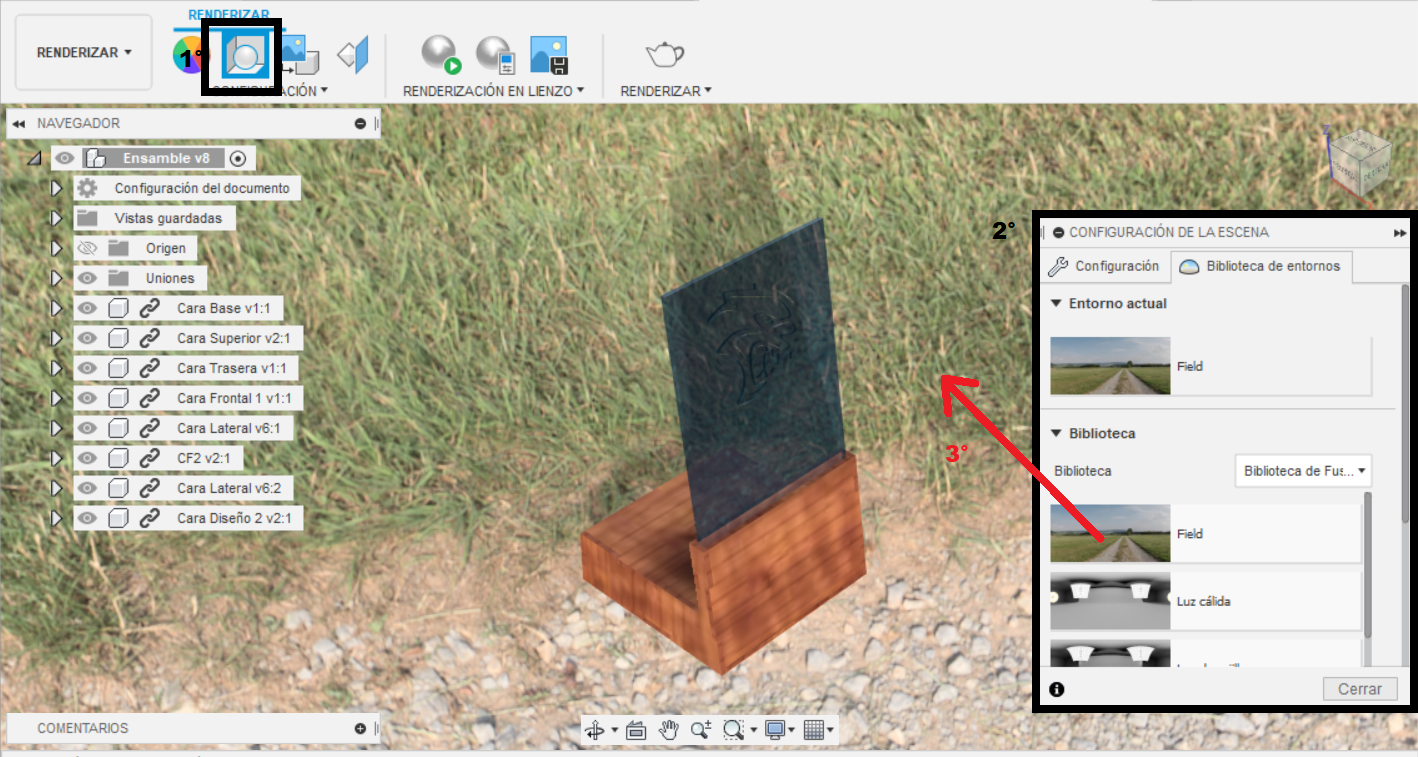The image size is (1418, 757).
Task: Open the Orbit tool options arrow
Action: click(614, 731)
